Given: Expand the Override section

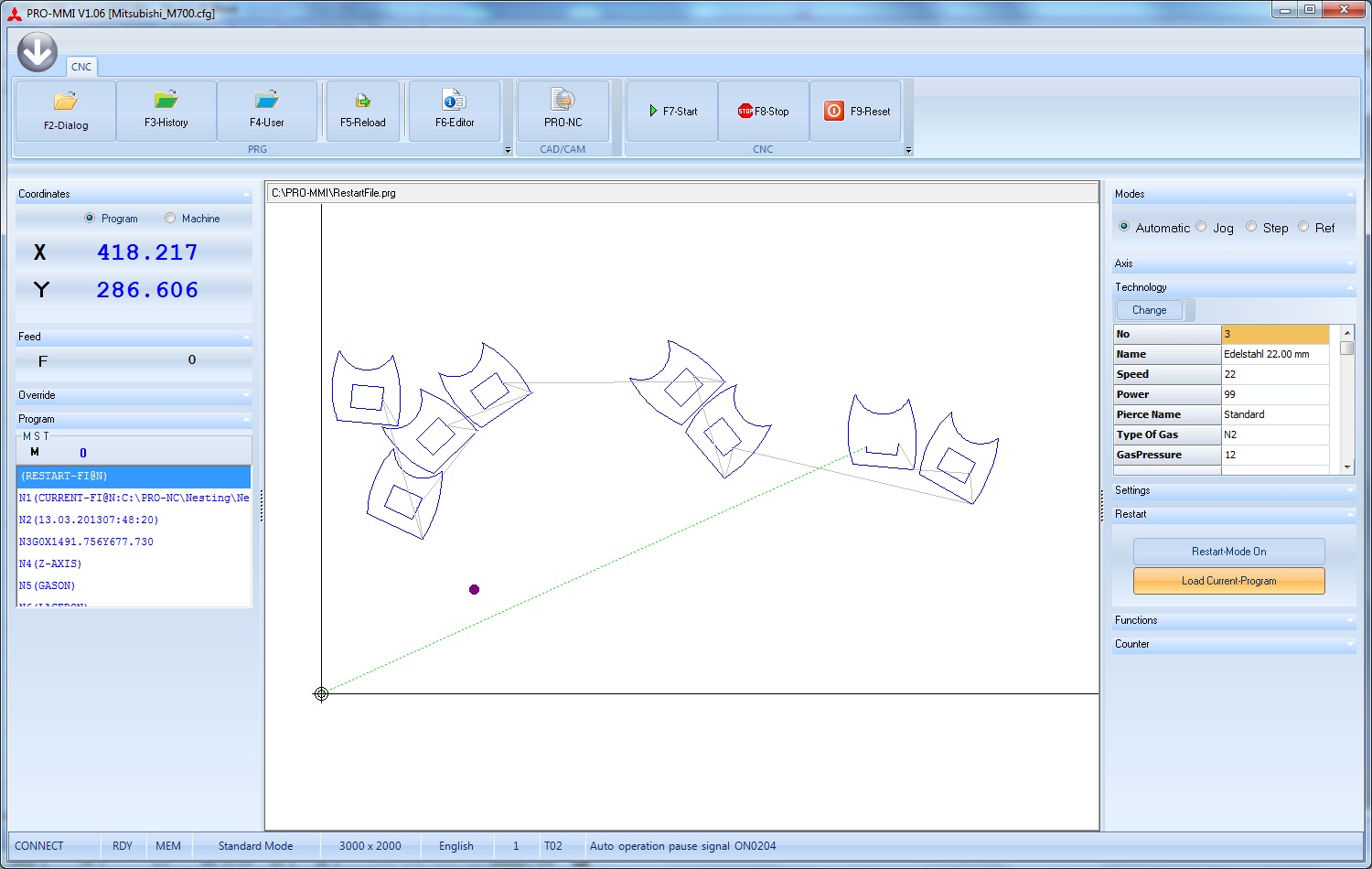Looking at the screenshot, I should pos(134,395).
